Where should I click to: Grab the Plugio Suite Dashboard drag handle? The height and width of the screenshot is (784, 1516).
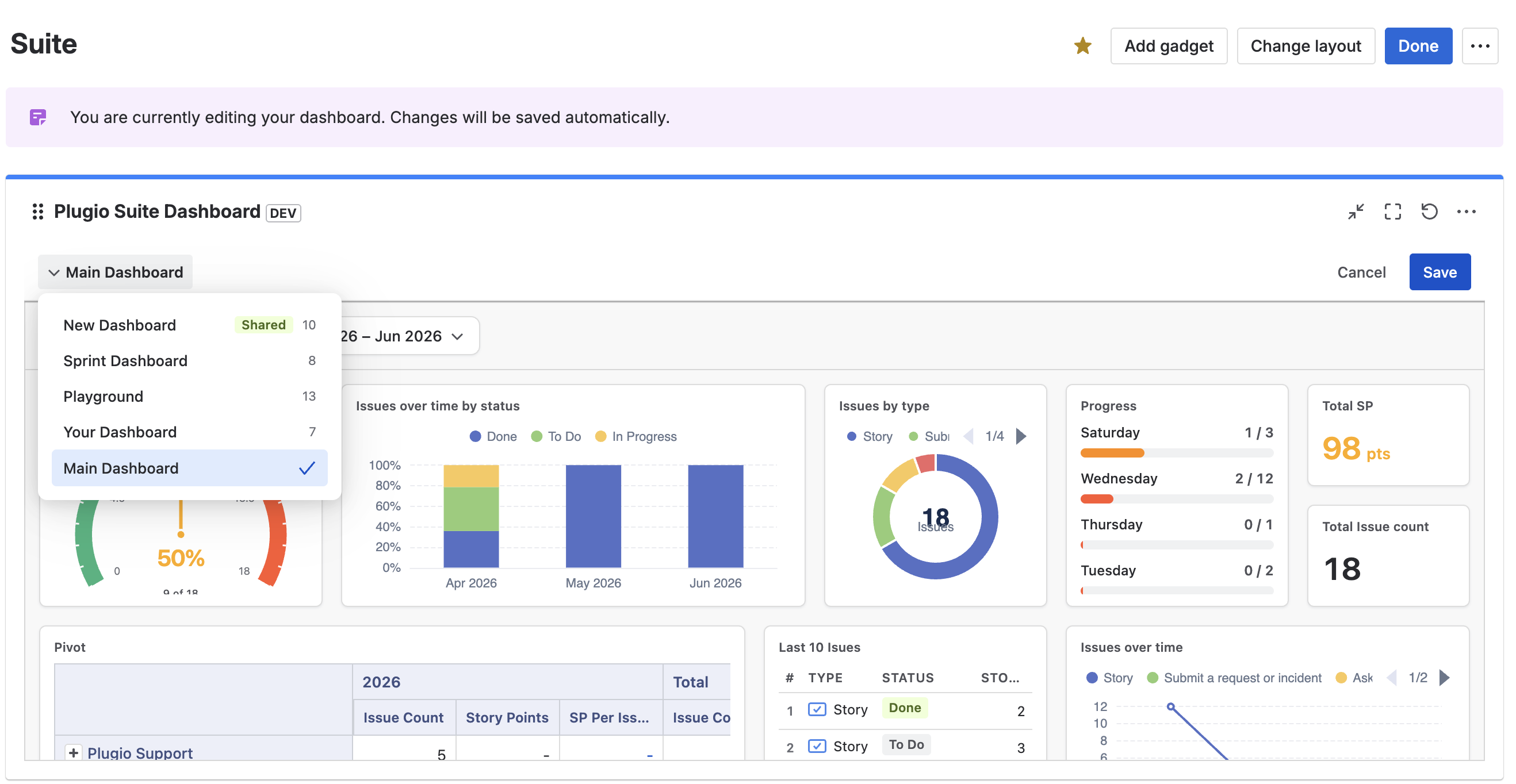[x=37, y=212]
